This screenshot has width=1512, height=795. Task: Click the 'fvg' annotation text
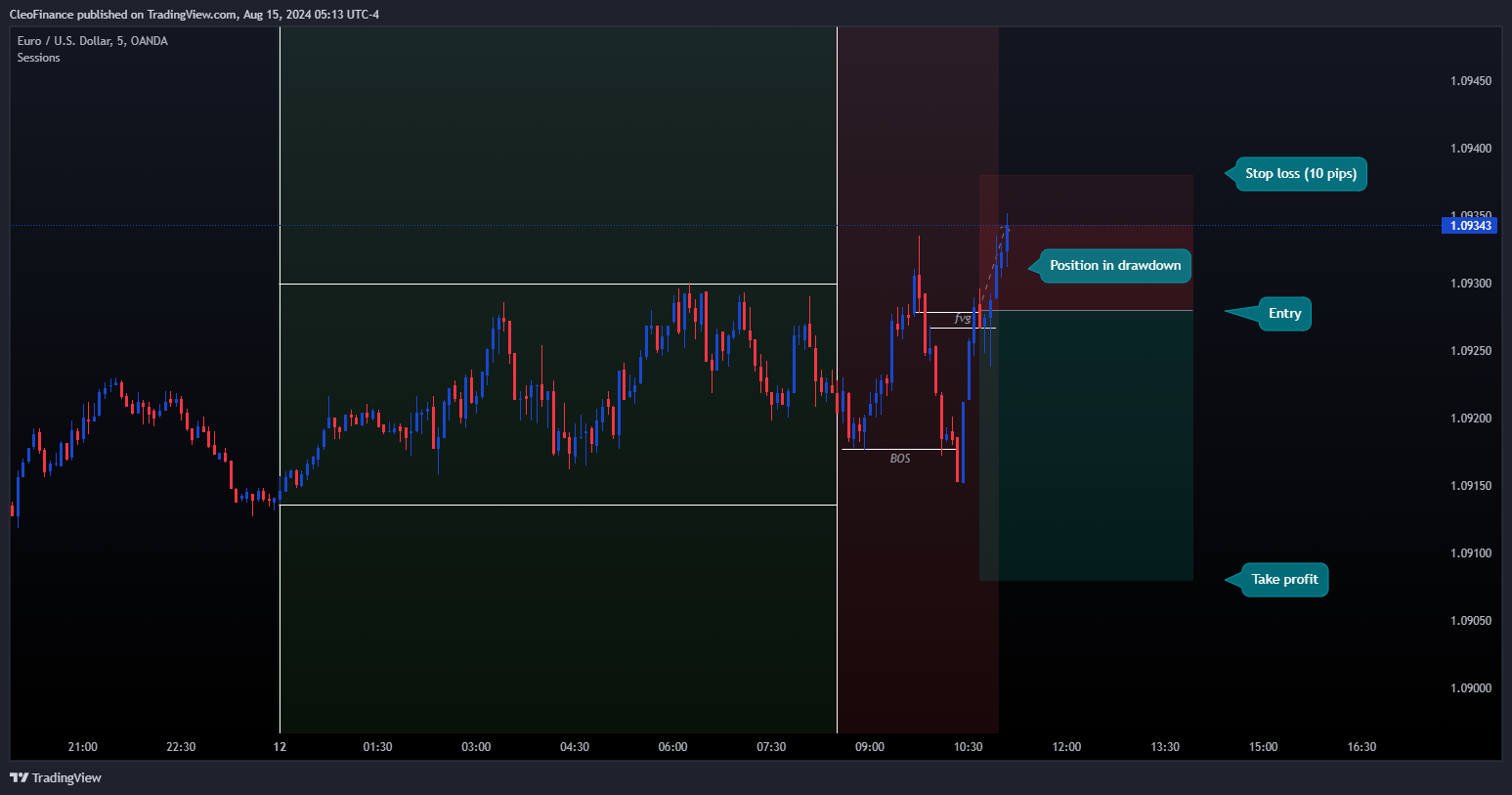963,319
